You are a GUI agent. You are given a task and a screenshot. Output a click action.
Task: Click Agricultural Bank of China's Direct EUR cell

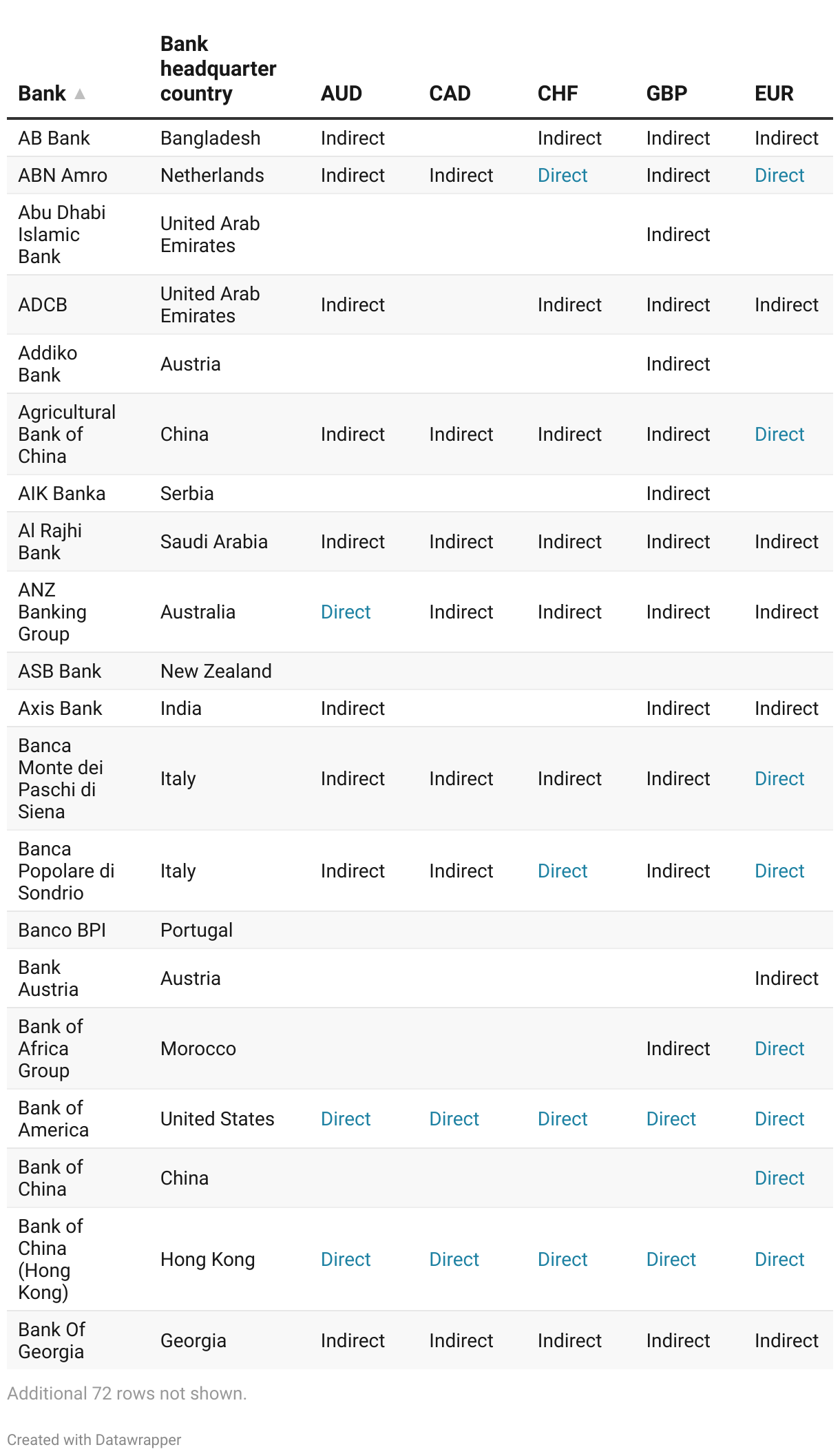coord(779,435)
